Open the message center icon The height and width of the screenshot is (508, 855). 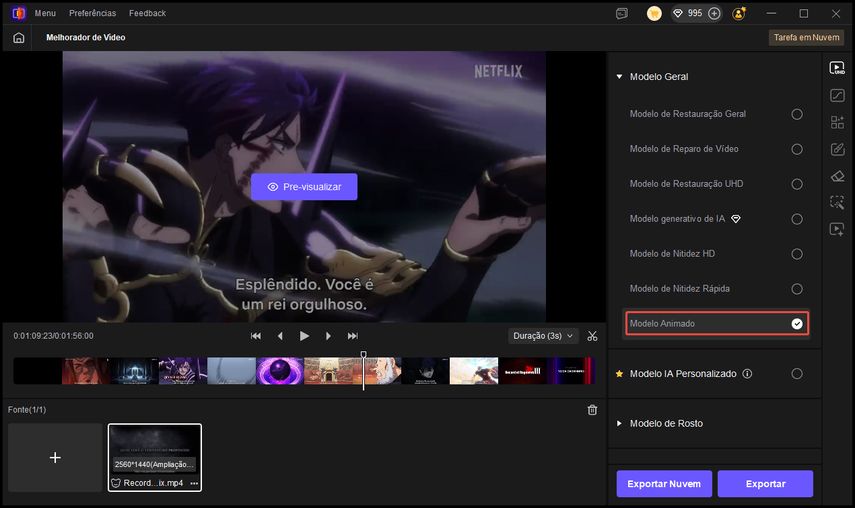(622, 13)
